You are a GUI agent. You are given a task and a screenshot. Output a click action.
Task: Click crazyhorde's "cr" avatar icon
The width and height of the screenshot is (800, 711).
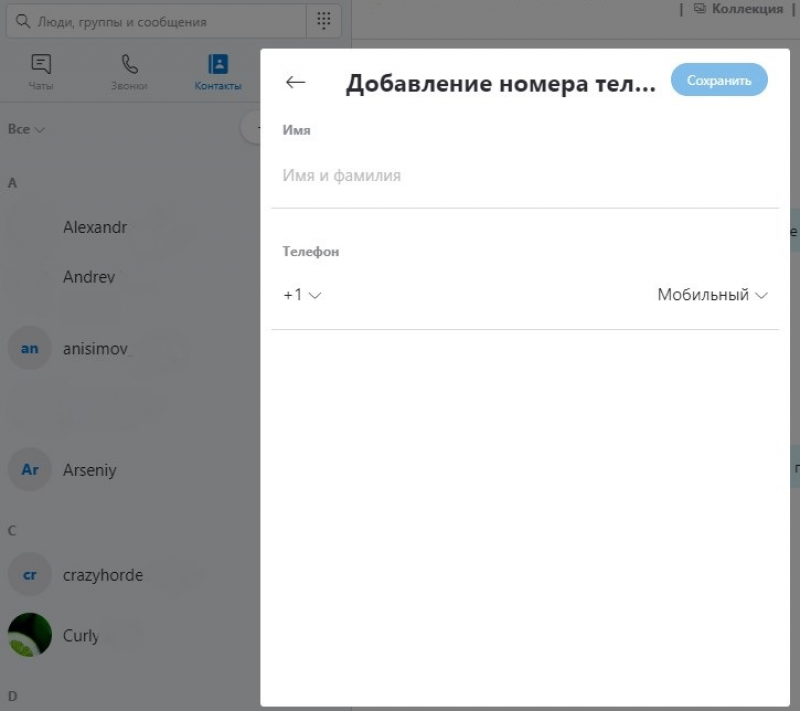click(29, 574)
